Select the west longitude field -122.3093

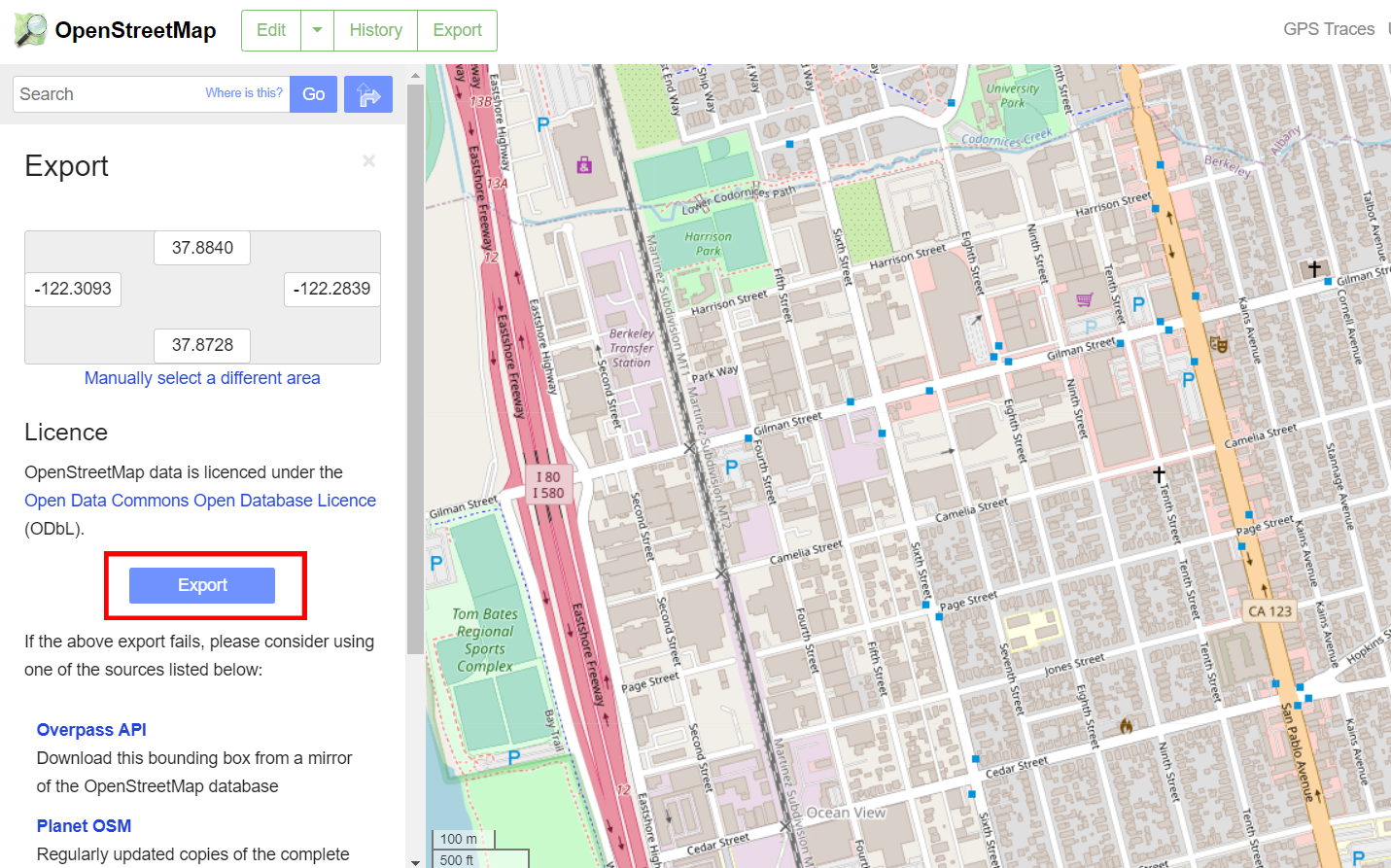click(x=73, y=289)
